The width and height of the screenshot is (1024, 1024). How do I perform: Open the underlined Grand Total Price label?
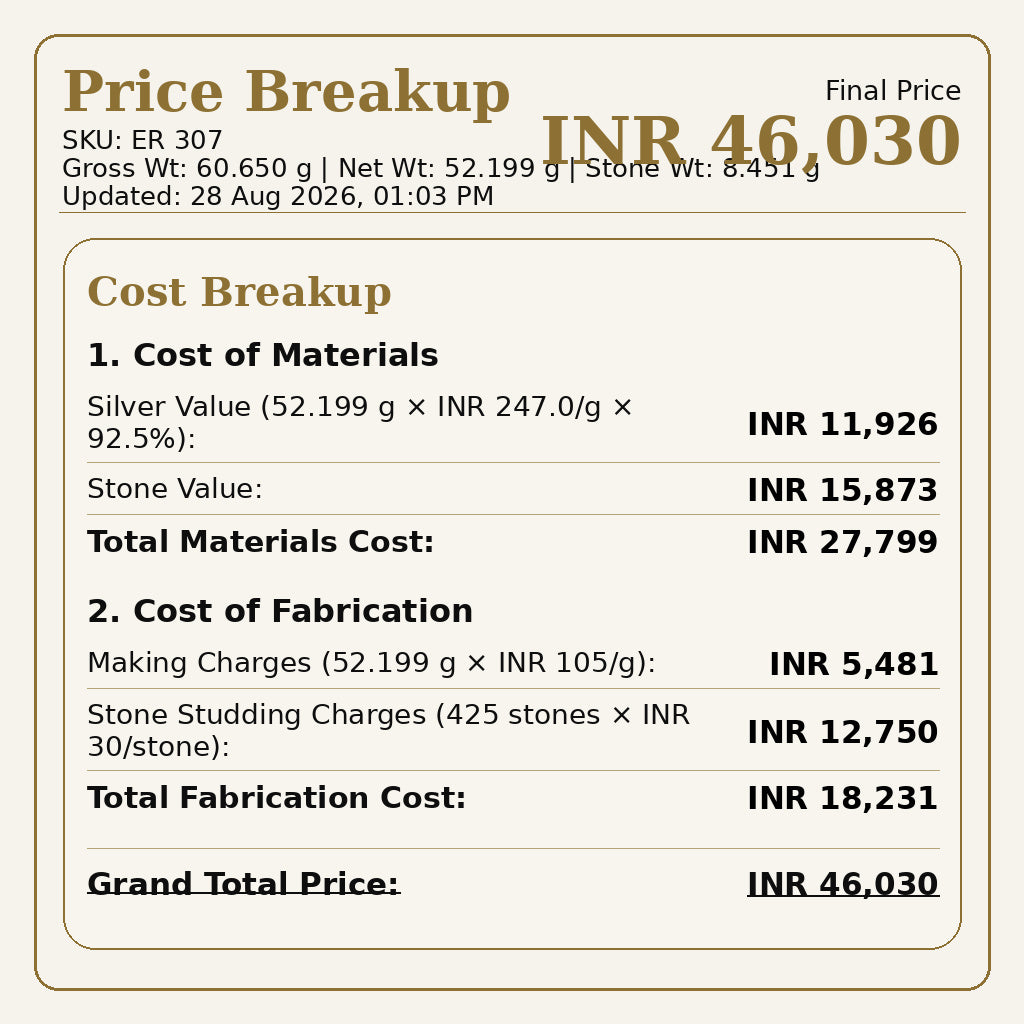(x=243, y=884)
